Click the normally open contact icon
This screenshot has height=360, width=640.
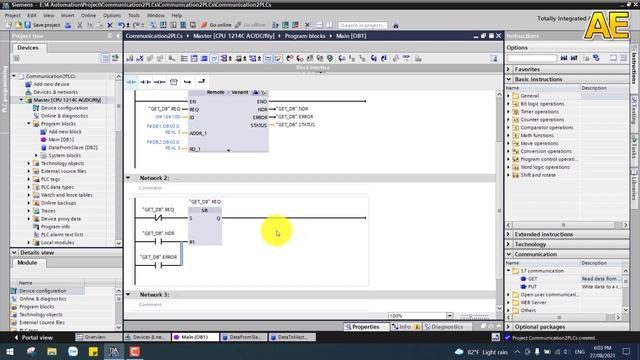[131, 82]
